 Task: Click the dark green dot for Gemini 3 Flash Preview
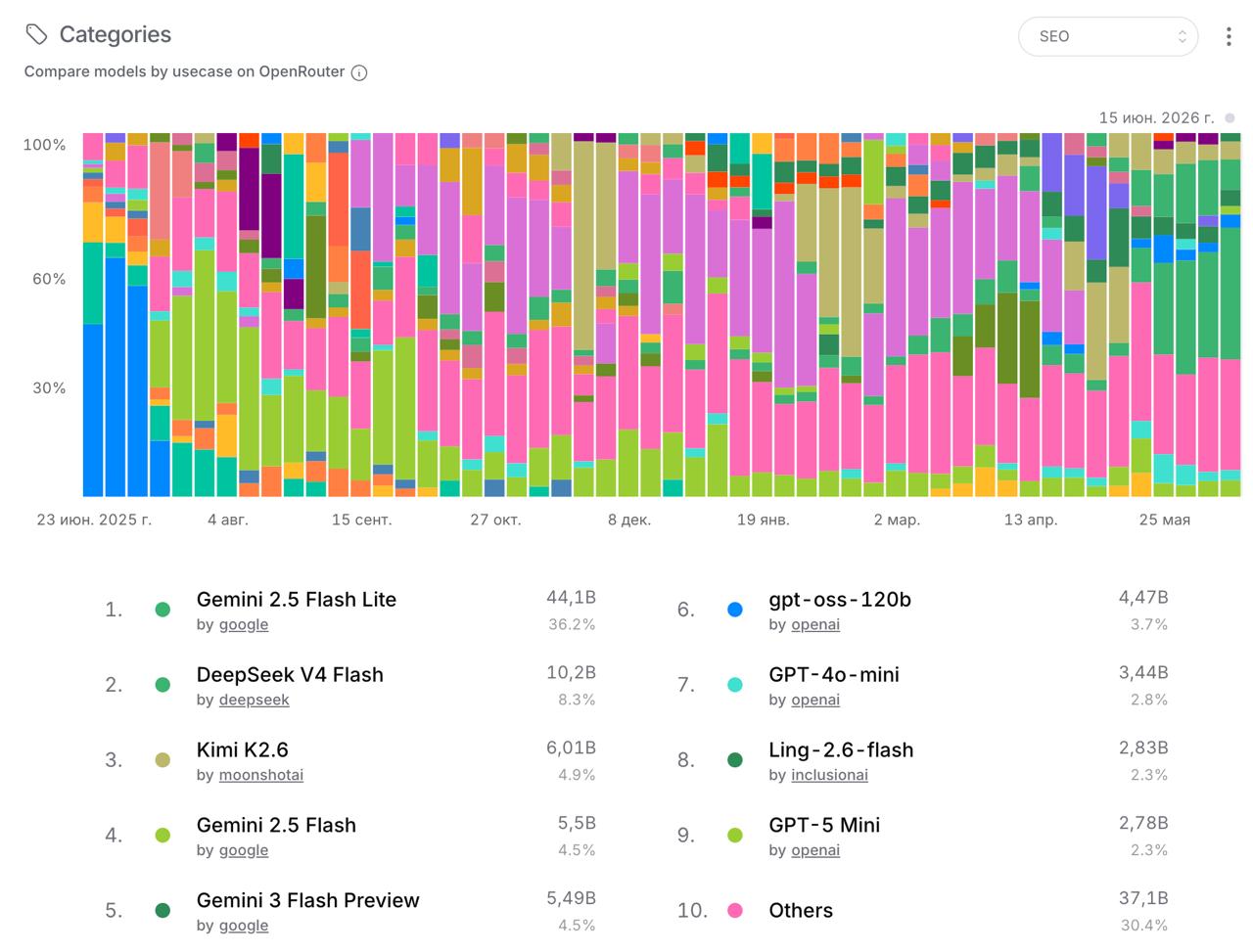click(162, 911)
